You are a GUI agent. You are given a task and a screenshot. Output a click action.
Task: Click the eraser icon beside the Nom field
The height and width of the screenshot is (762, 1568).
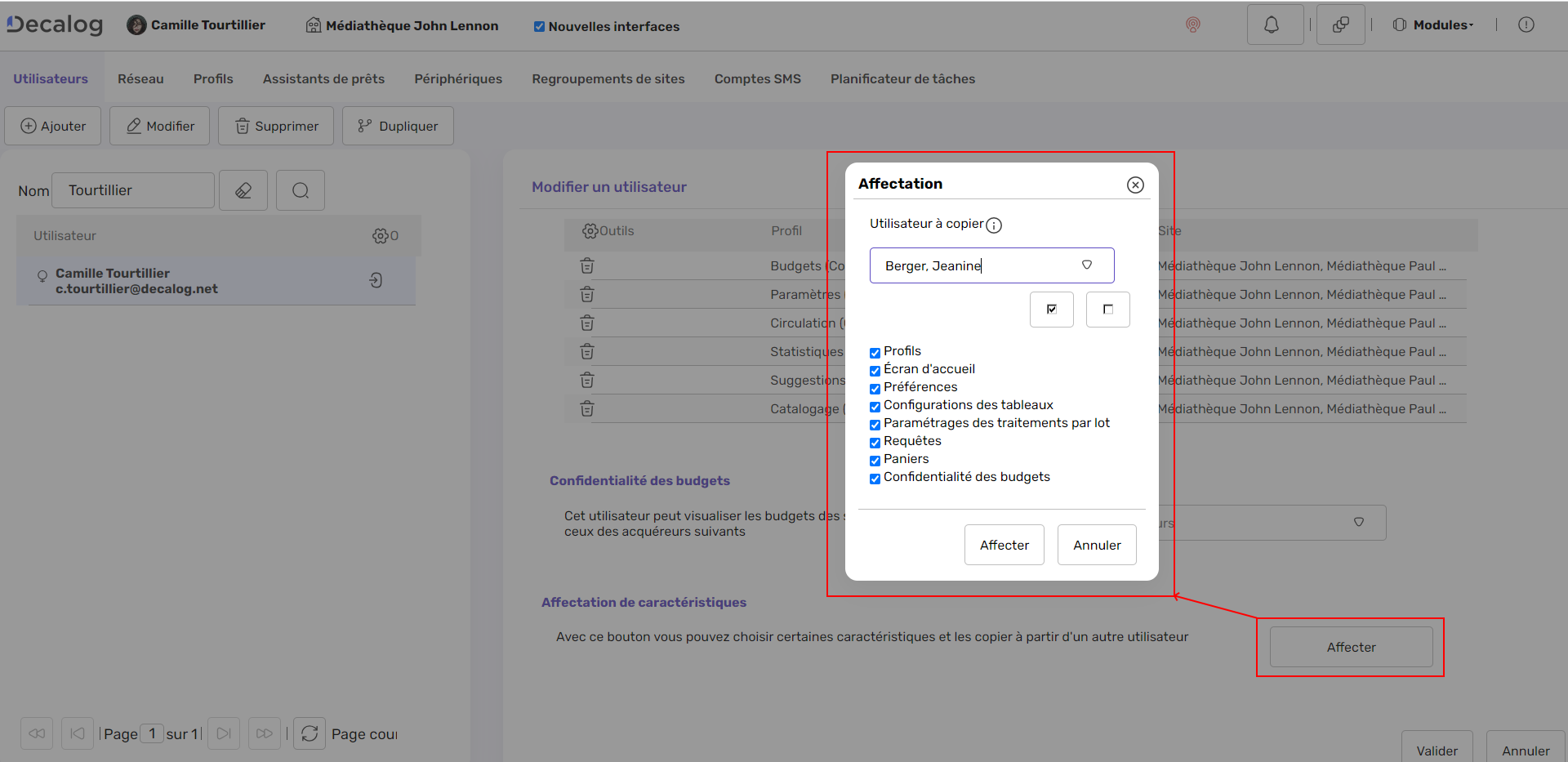click(243, 189)
